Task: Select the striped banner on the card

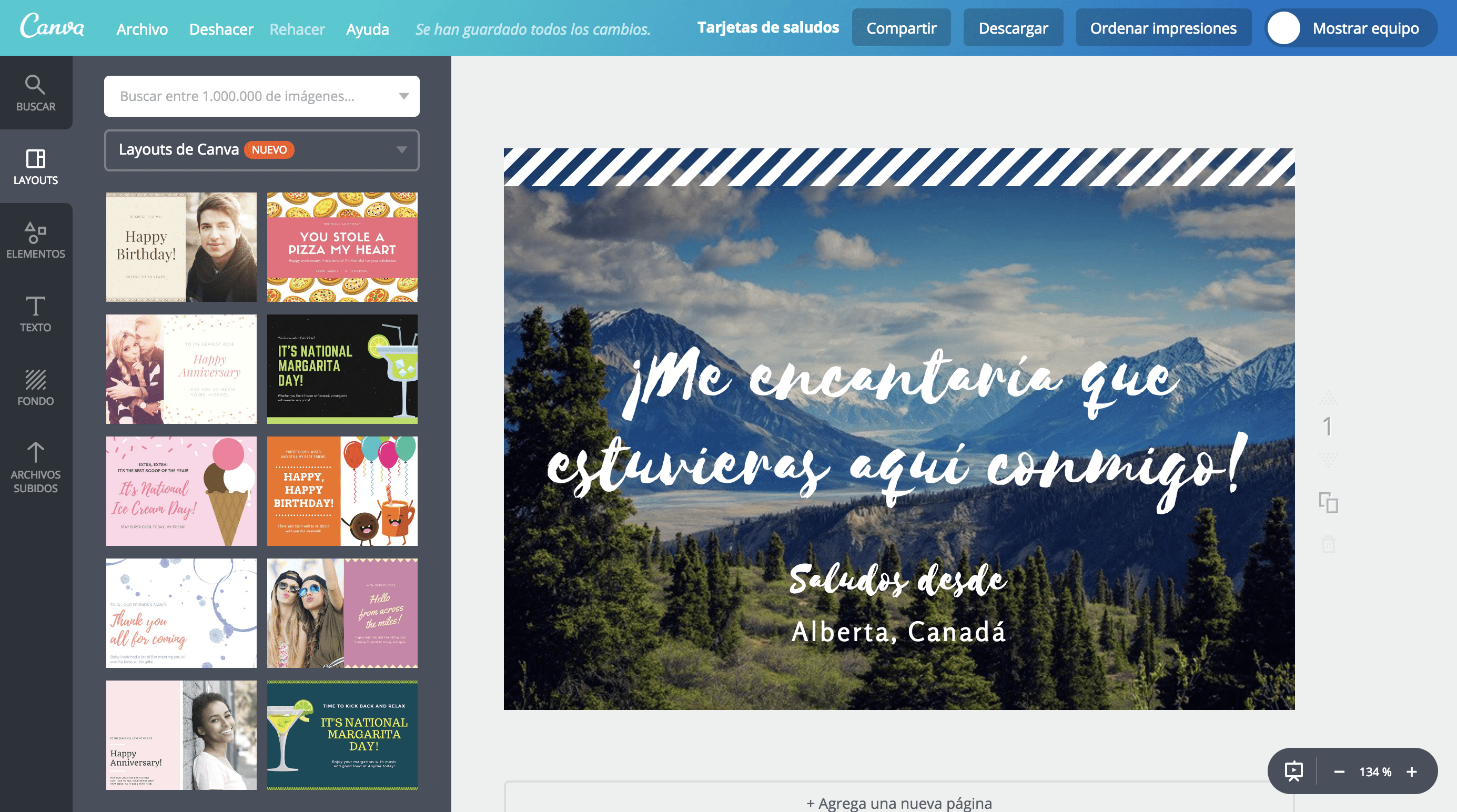Action: click(899, 167)
